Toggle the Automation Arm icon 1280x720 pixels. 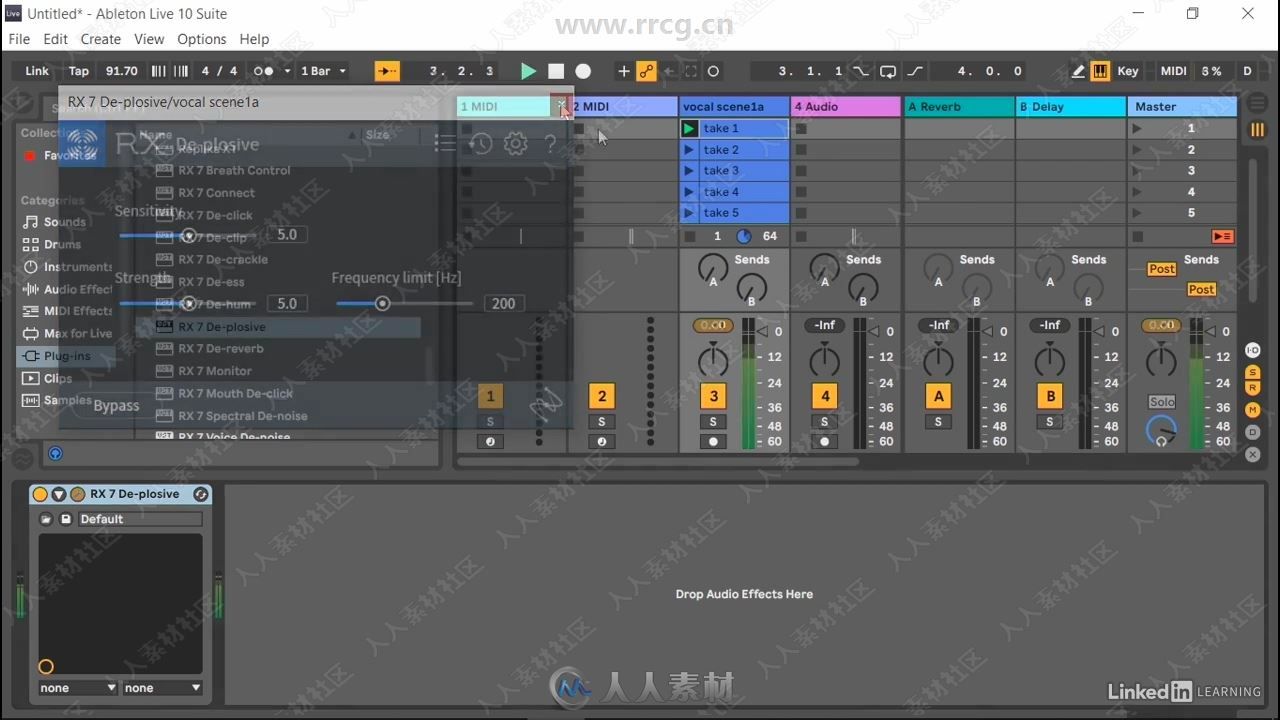647,71
